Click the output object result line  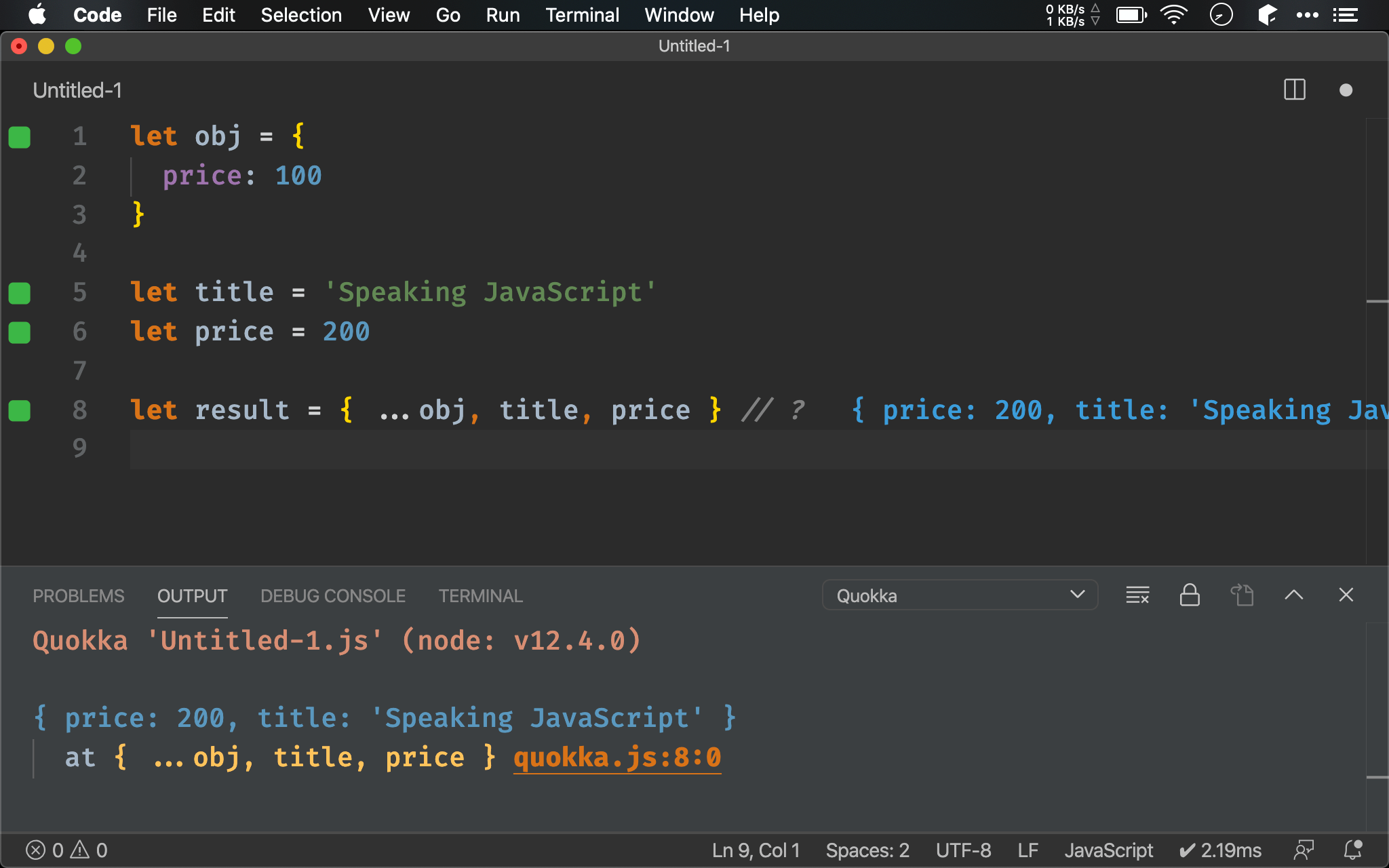(x=385, y=718)
